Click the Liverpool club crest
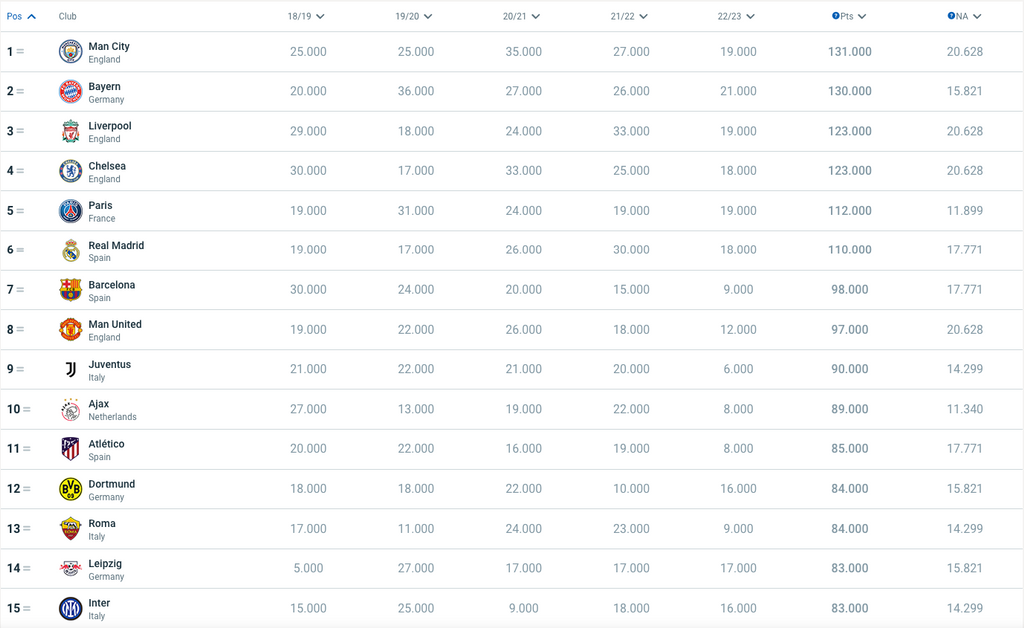Screen dimensions: 1024x628 [x=70, y=131]
